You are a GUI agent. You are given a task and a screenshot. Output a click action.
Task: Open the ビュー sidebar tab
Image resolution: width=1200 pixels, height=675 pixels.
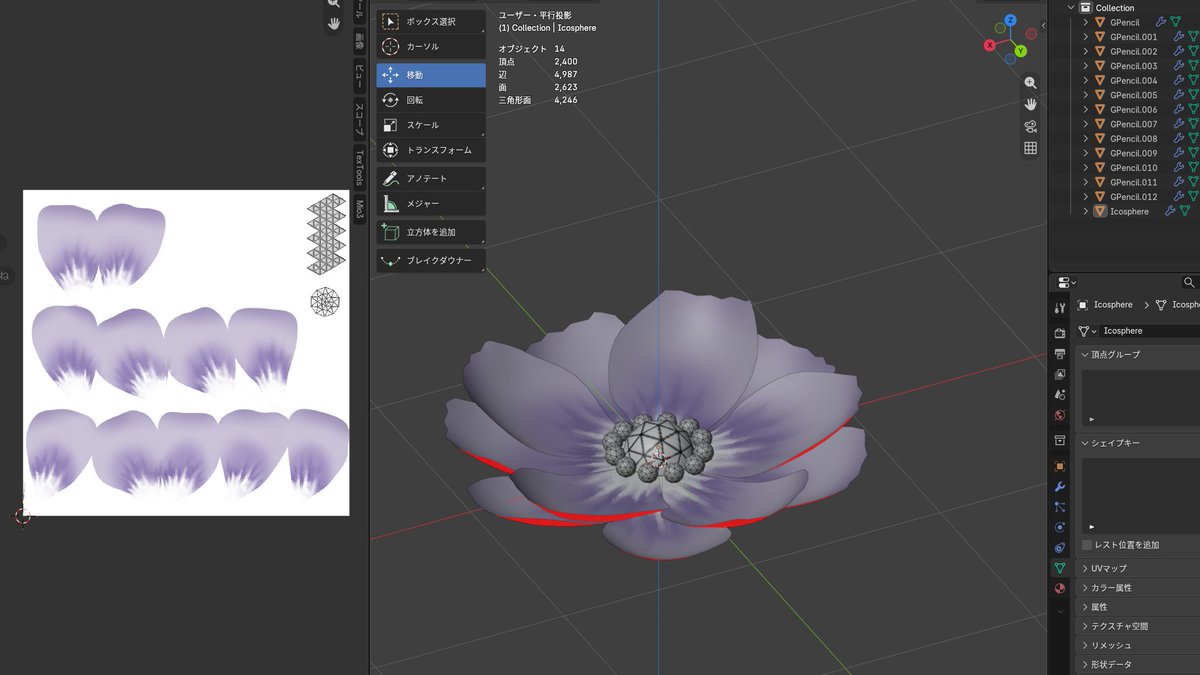(x=359, y=76)
